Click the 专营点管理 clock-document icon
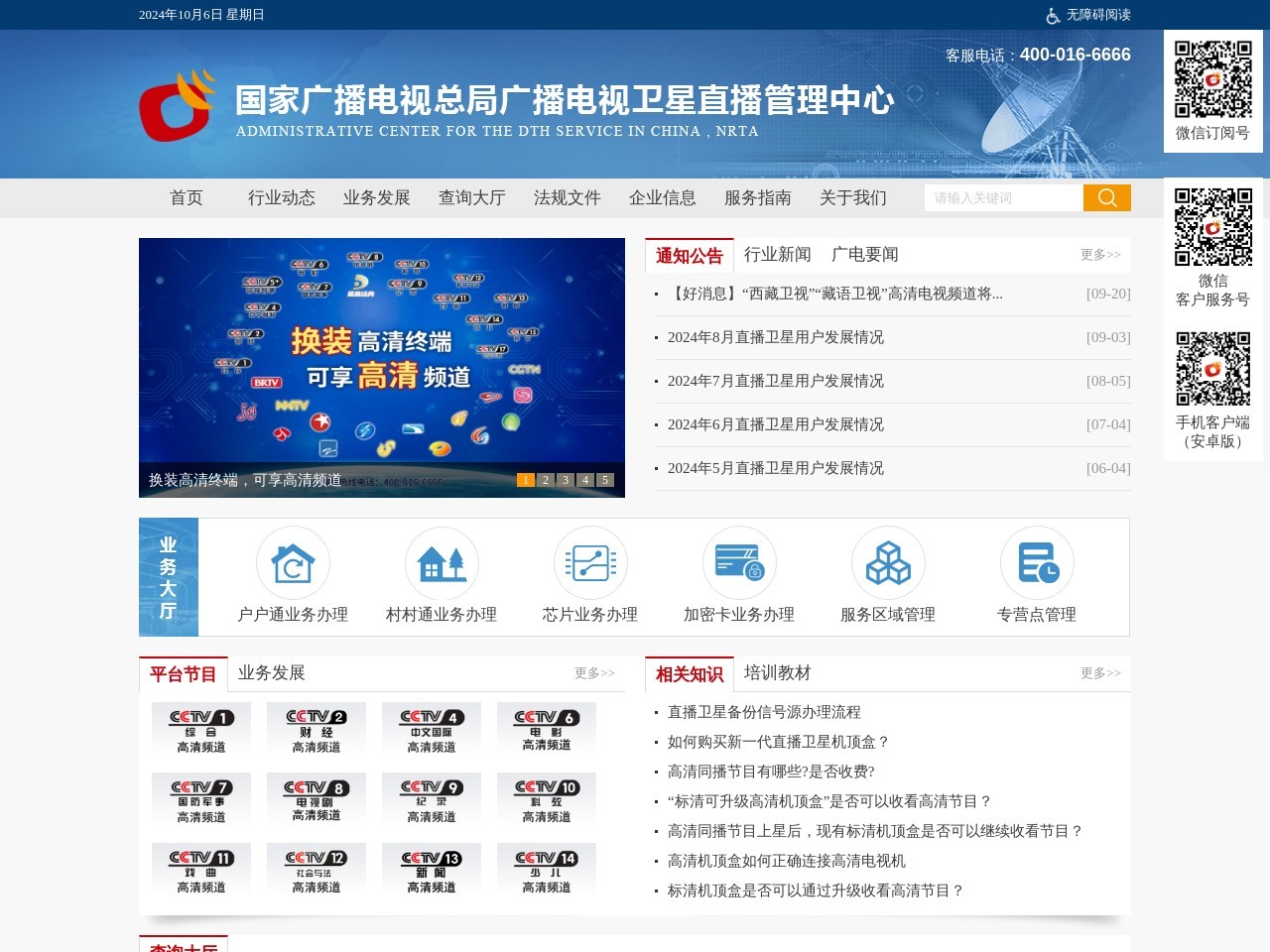Screen dimensions: 1270x952 click(x=1037, y=562)
